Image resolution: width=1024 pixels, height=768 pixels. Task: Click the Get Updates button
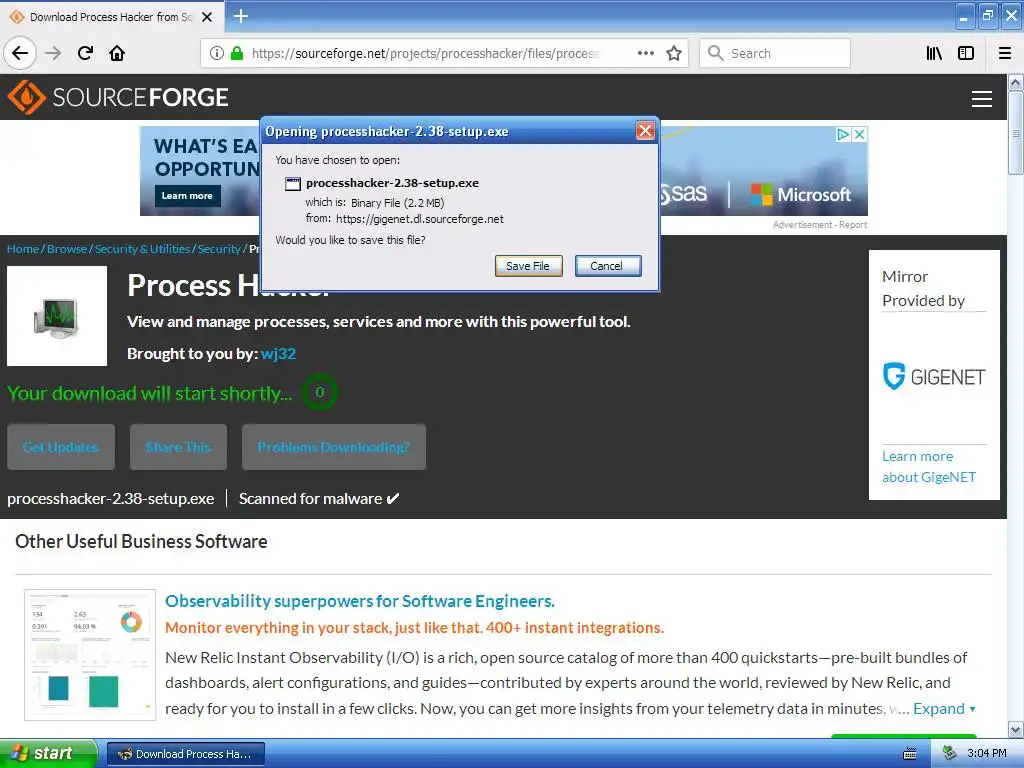click(61, 447)
